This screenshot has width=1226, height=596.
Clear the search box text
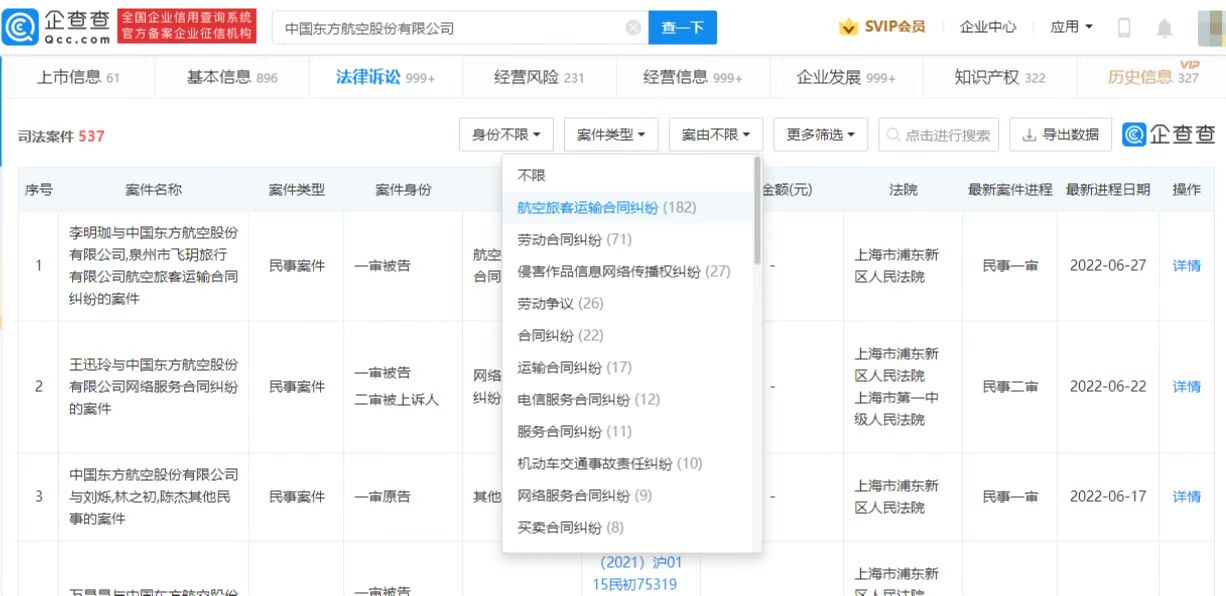tap(633, 28)
